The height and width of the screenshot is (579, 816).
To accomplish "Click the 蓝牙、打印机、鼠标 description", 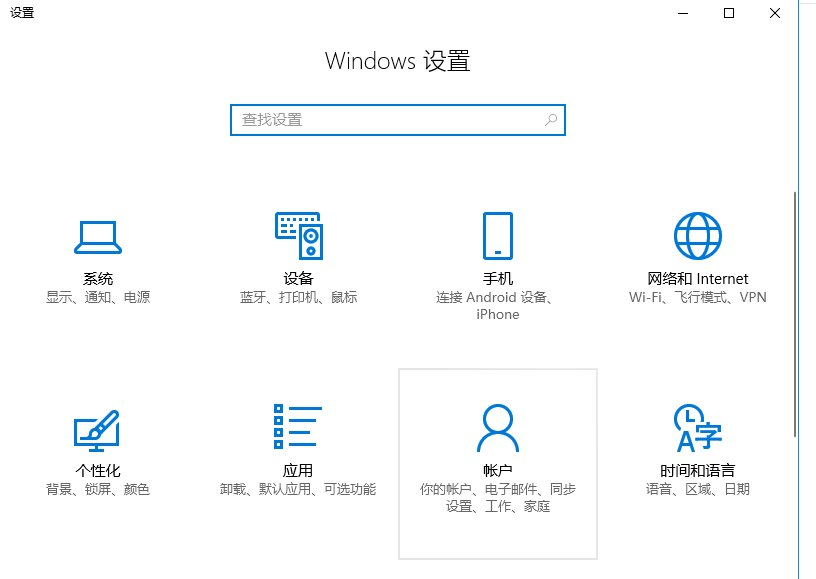I will [298, 298].
